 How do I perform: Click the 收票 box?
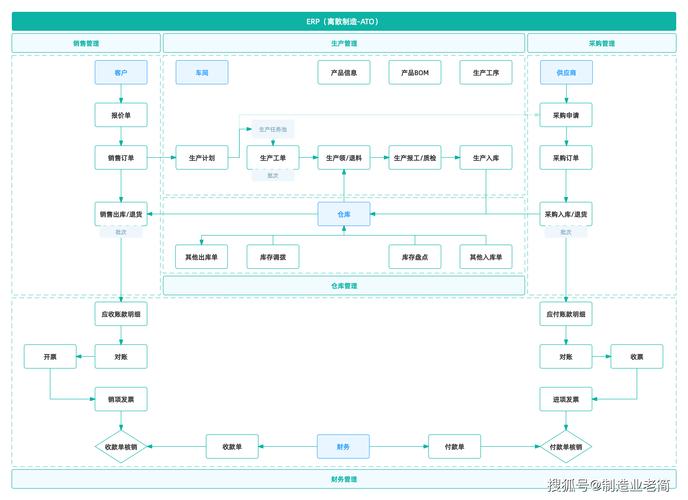pos(637,357)
